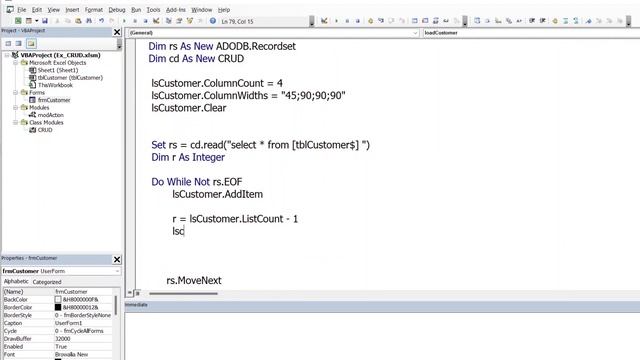Open the Locals Window icon
The height and width of the screenshot is (360, 640).
[414, 21]
